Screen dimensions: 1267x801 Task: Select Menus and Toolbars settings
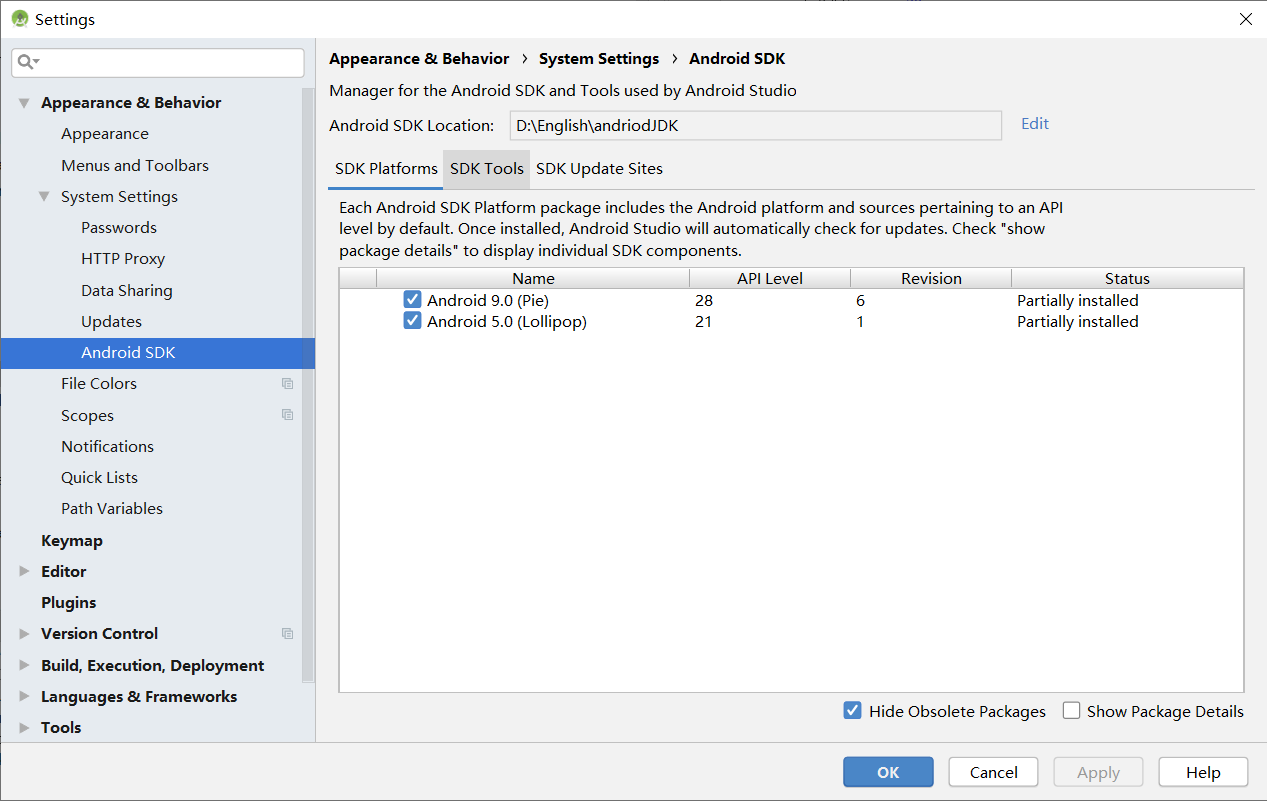pyautogui.click(x=135, y=166)
